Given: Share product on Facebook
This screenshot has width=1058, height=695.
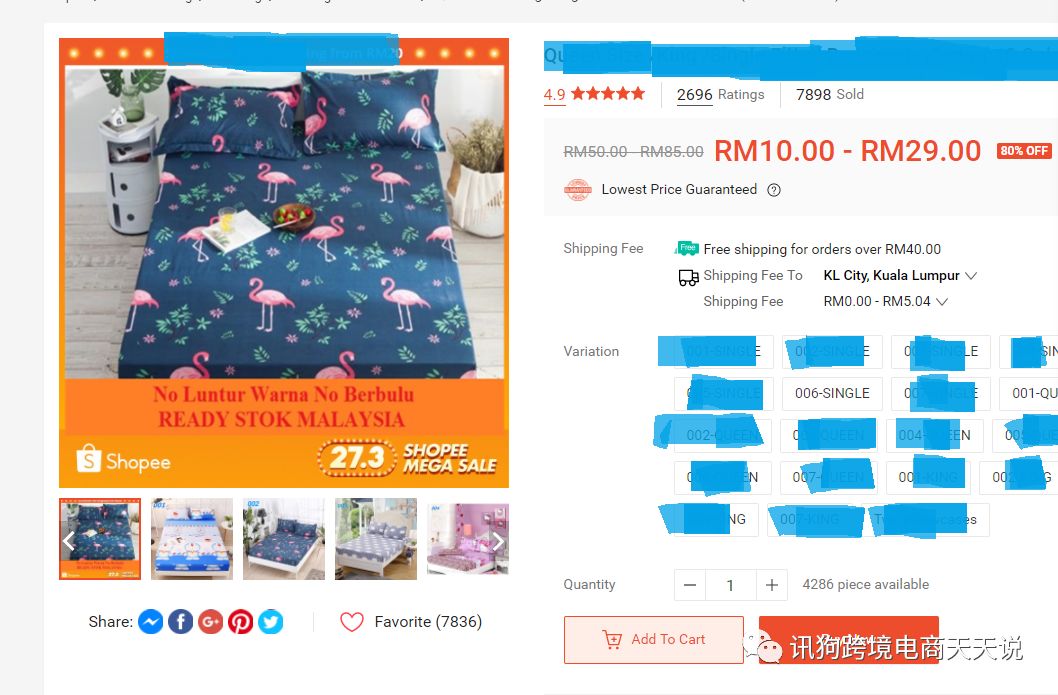Looking at the screenshot, I should 180,621.
